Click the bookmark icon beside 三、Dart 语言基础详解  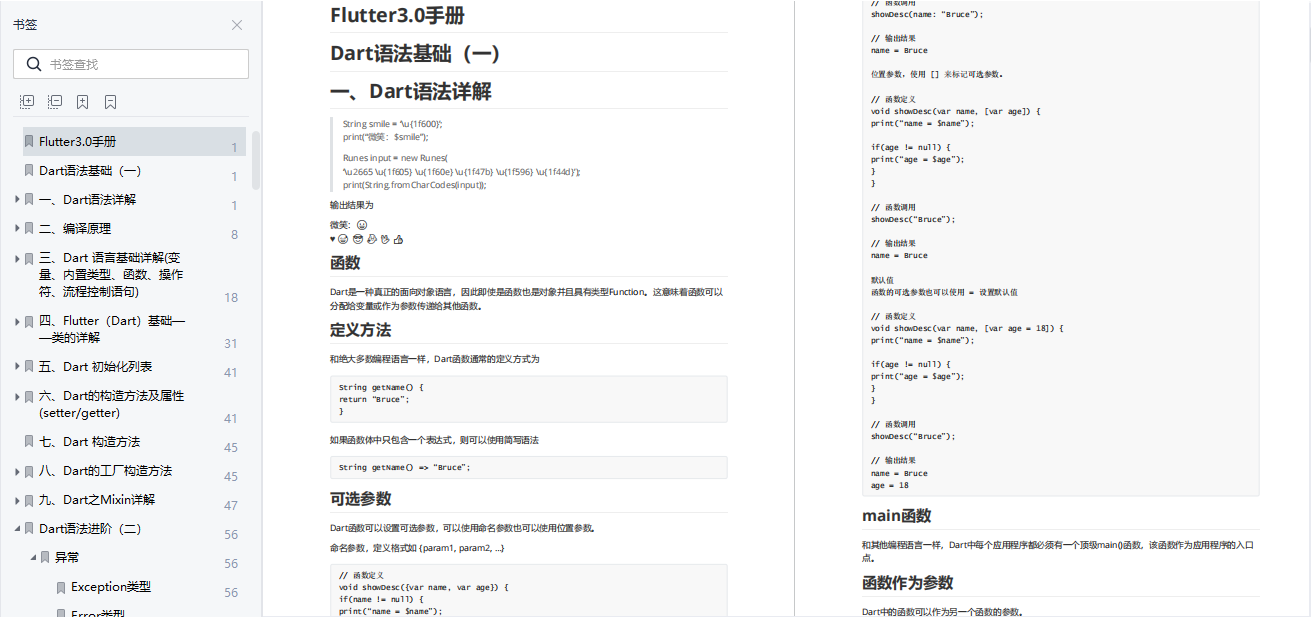click(30, 258)
